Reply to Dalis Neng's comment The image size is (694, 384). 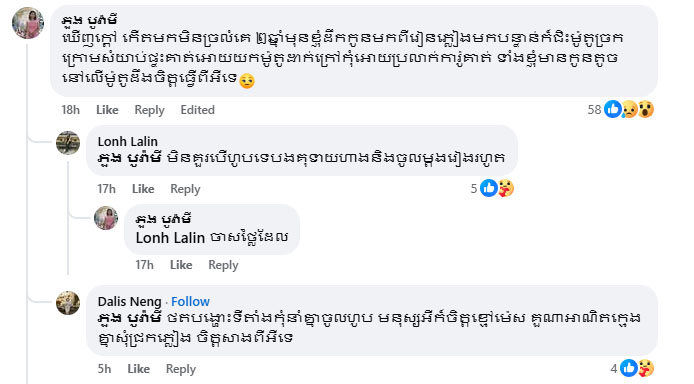(181, 369)
